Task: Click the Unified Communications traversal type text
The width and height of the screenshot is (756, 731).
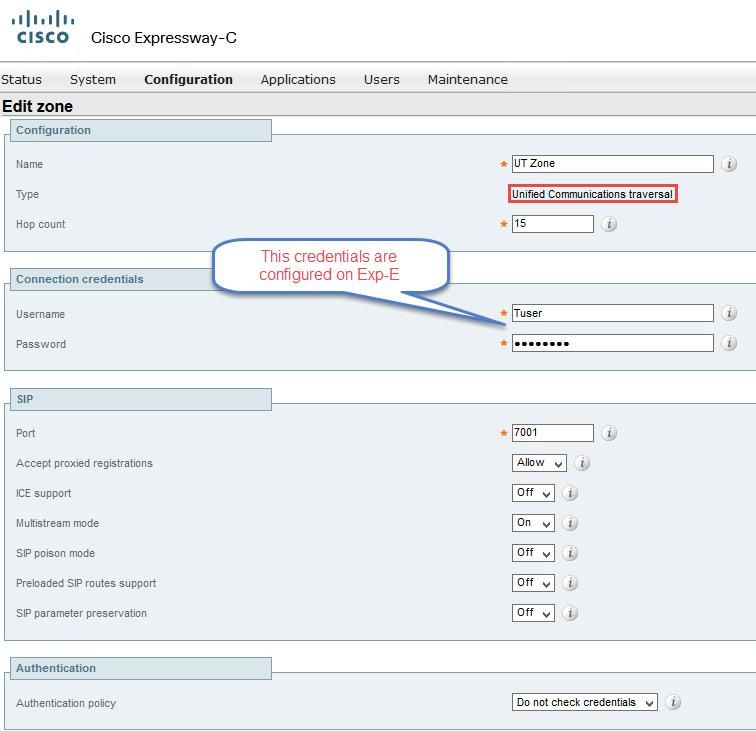Action: point(592,194)
